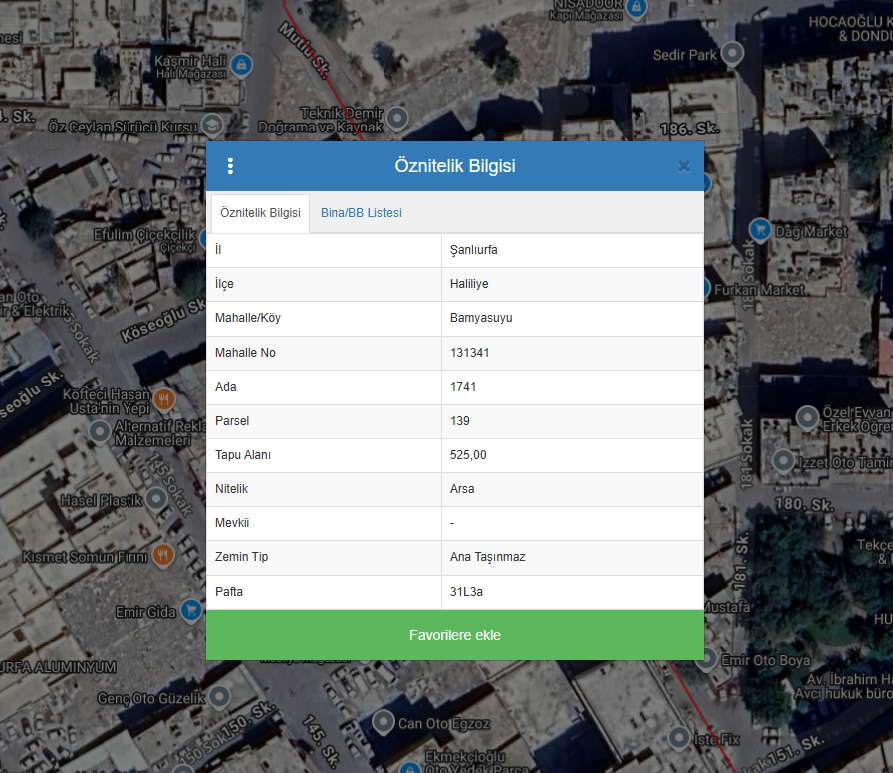The width and height of the screenshot is (893, 773).
Task: Click Köfteci Hasan Usta restaurant icon
Action: click(x=165, y=399)
